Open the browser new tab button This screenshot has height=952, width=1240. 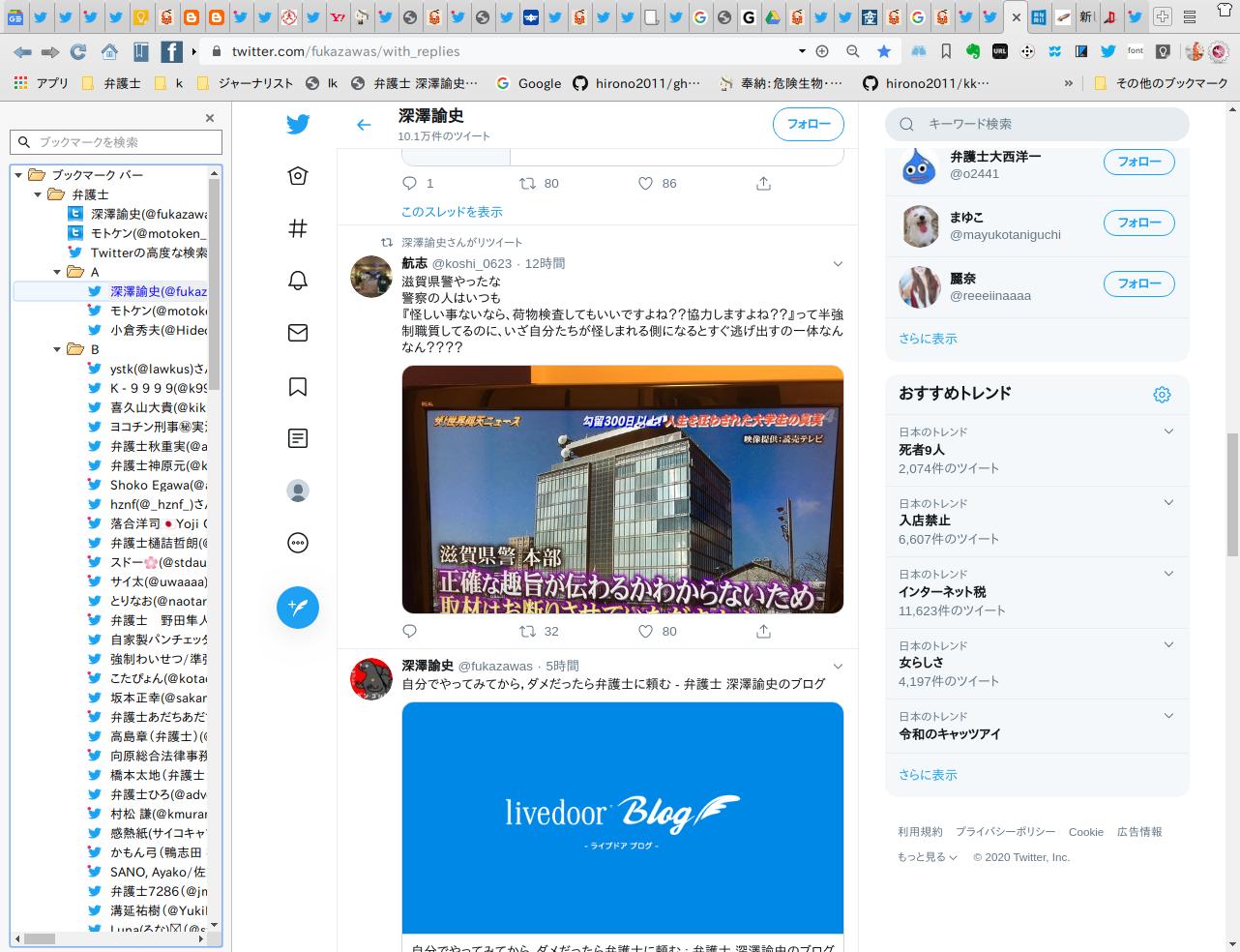point(1163,16)
